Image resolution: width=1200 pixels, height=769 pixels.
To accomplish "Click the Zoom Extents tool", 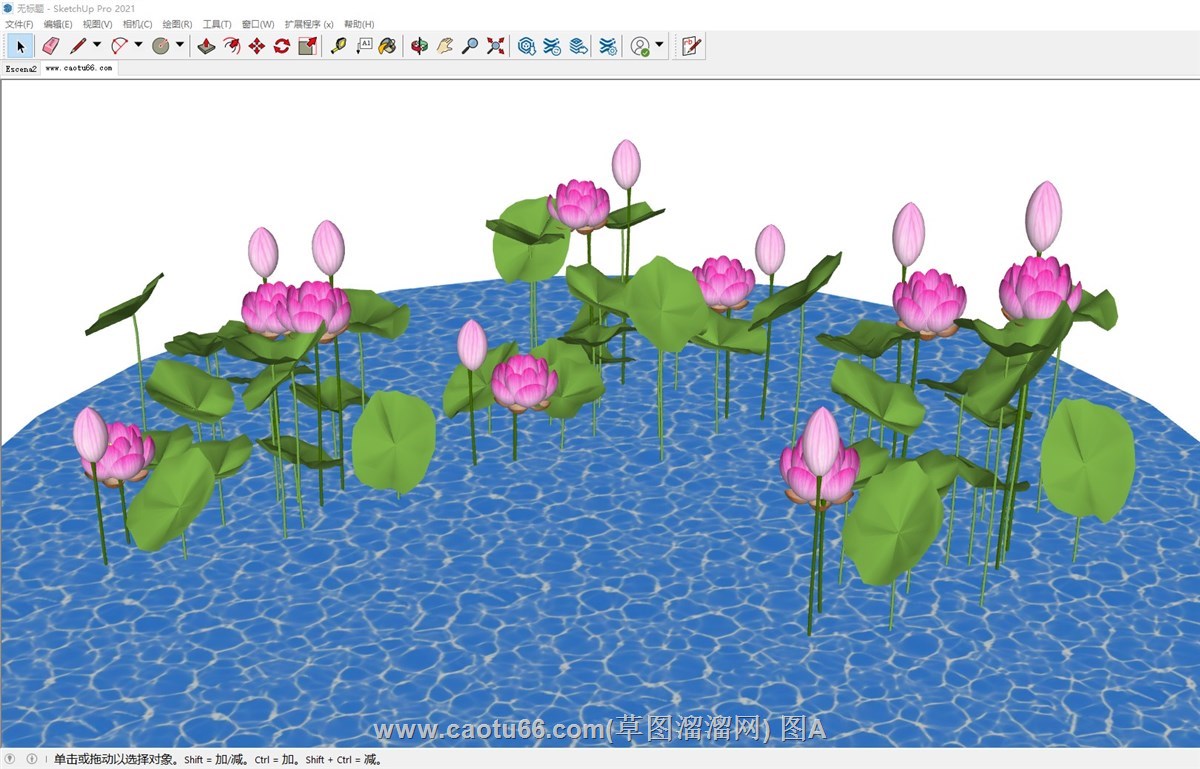I will click(x=495, y=46).
